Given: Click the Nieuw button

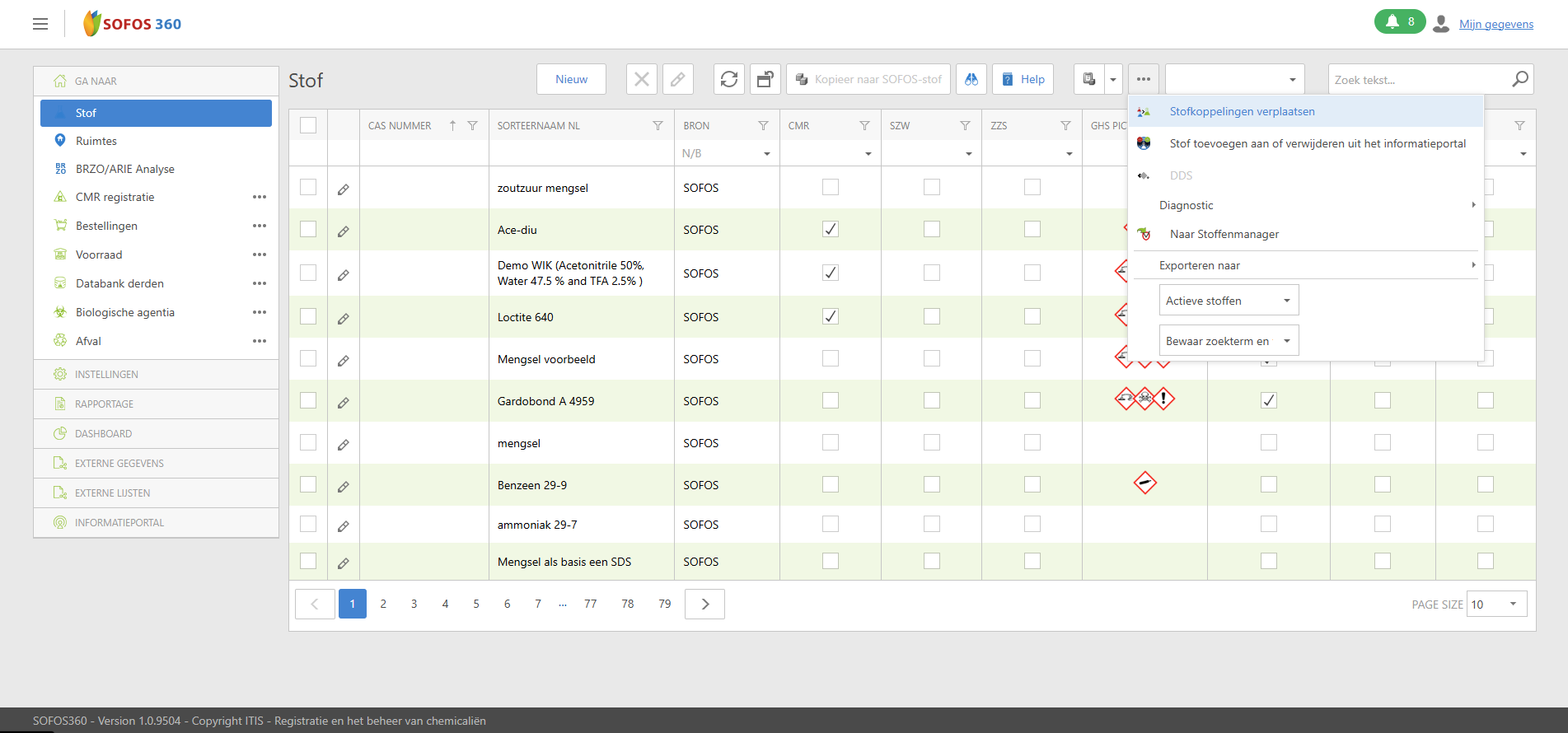Looking at the screenshot, I should tap(571, 80).
